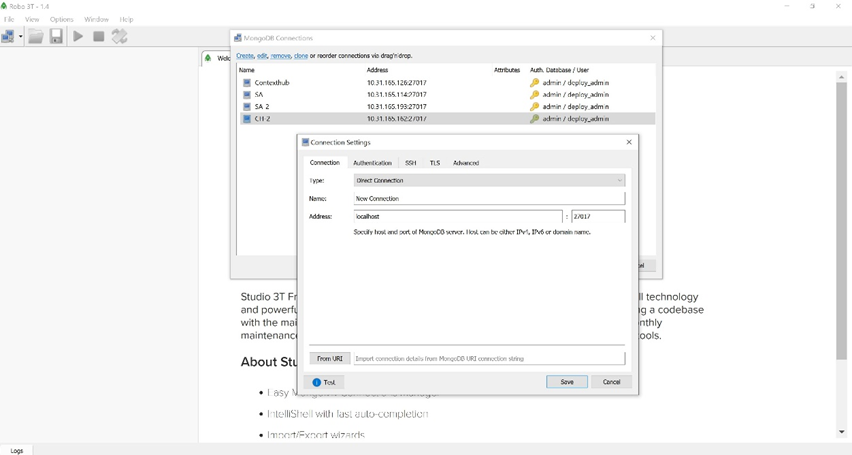This screenshot has width=852, height=455.
Task: Open the connect icon's dropdown arrow
Action: [x=21, y=36]
